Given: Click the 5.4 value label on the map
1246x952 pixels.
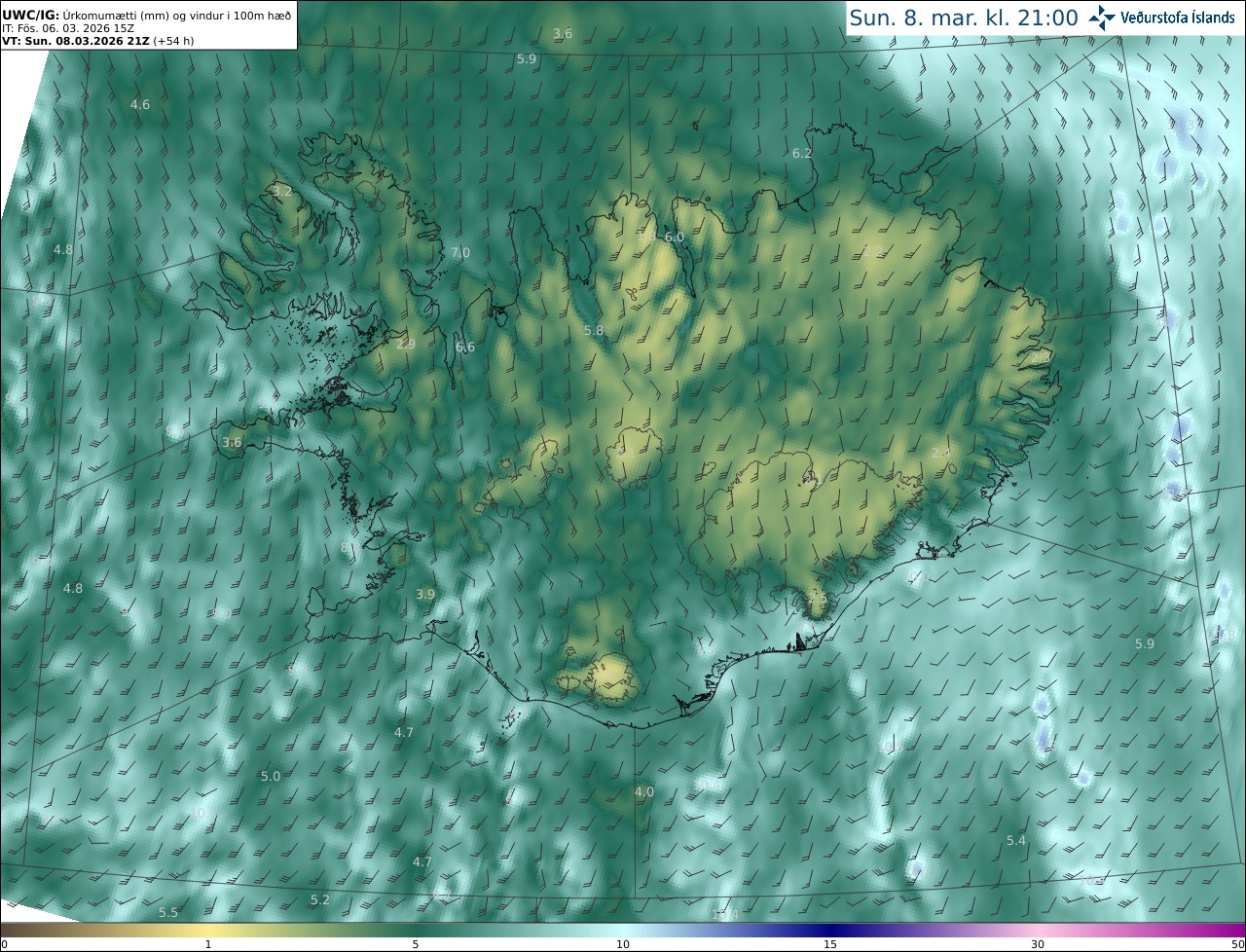Looking at the screenshot, I should (x=1016, y=840).
